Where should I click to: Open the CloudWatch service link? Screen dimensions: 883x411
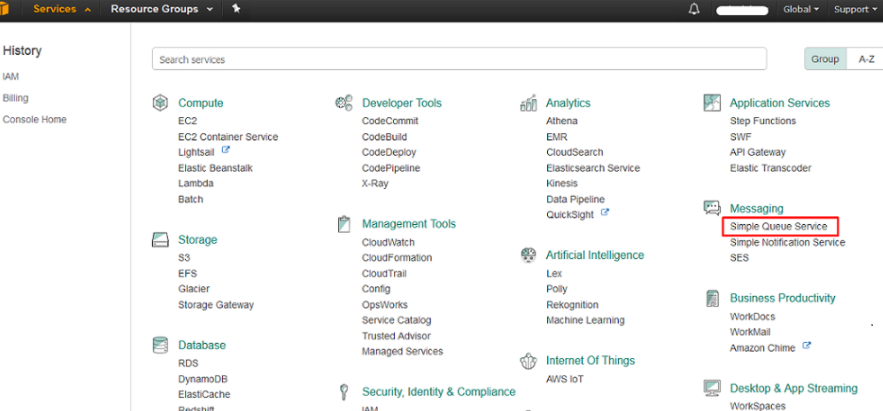[388, 242]
